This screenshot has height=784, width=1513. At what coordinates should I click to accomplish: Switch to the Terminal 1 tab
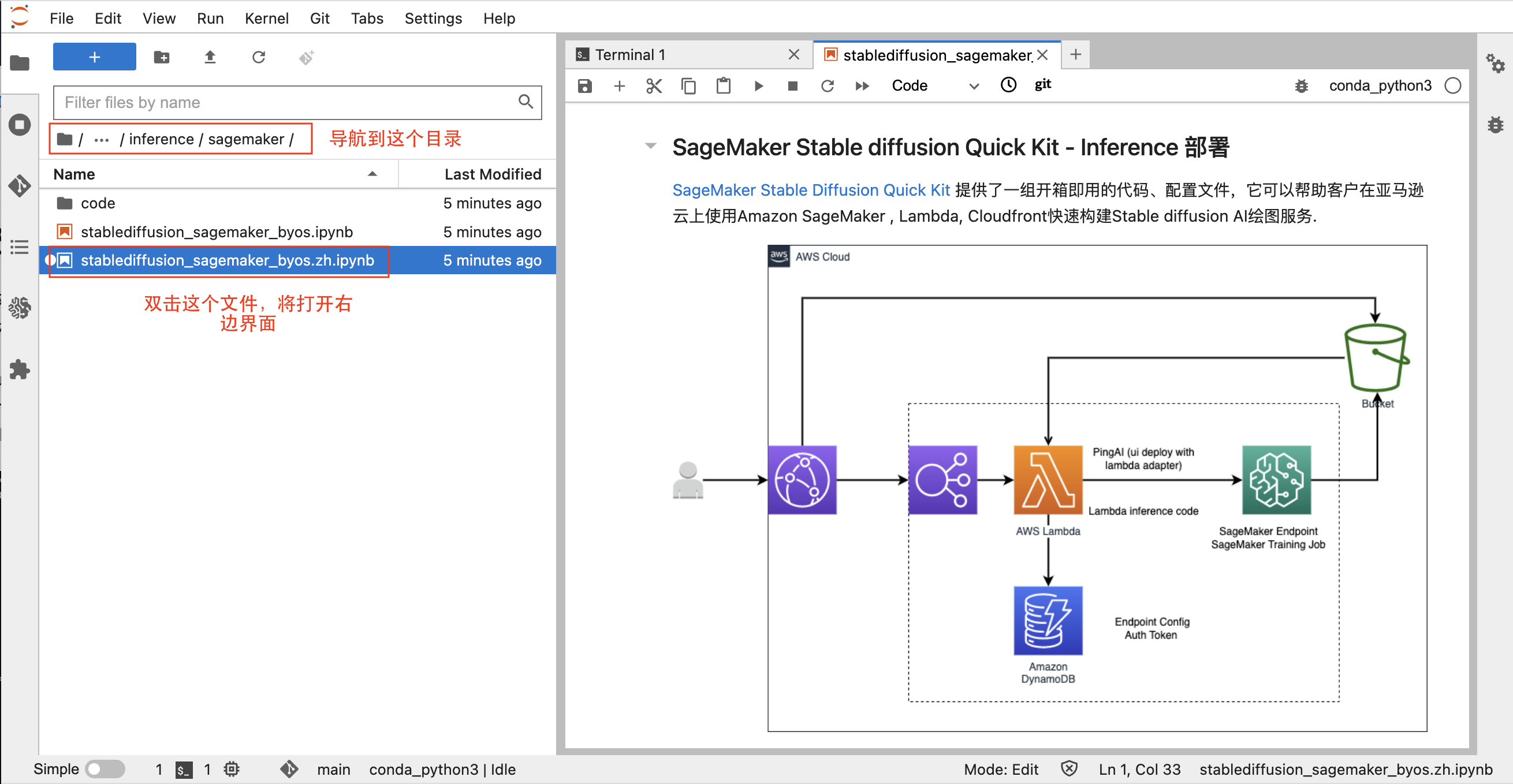coord(630,55)
